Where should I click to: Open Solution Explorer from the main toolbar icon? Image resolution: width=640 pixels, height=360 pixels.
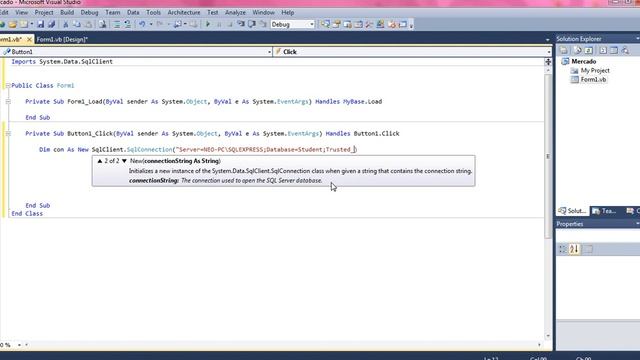click(x=325, y=24)
